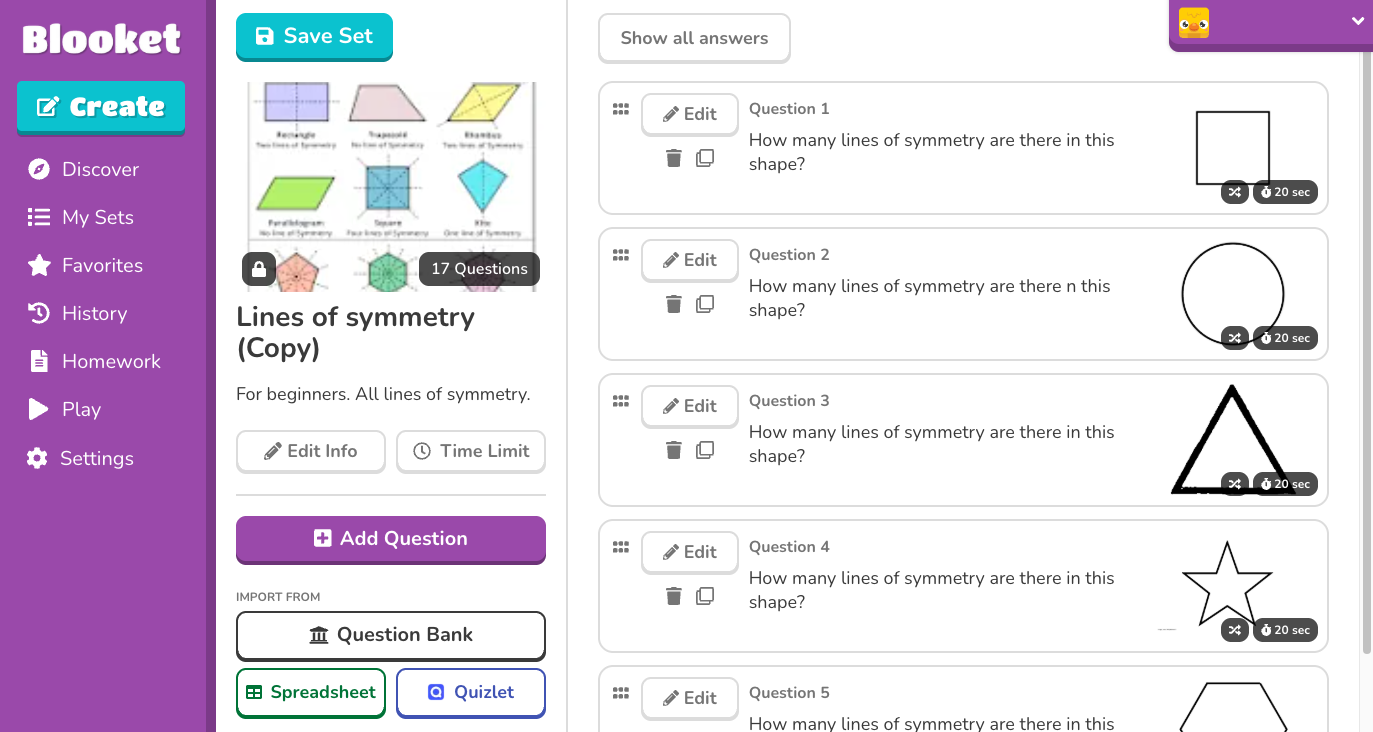1373x732 pixels.
Task: Duplicate Question 3 using the copy icon
Action: (x=705, y=450)
